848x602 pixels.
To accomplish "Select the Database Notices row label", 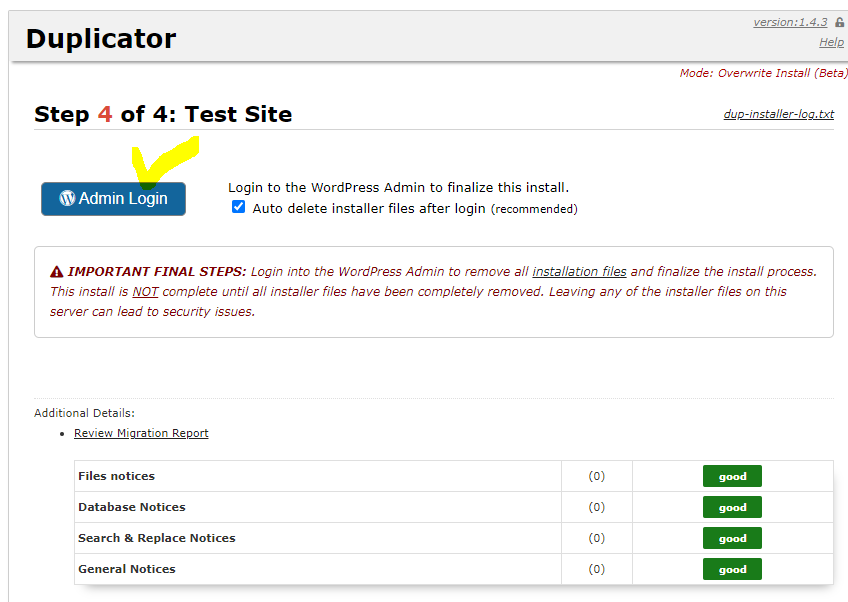I will 131,507.
